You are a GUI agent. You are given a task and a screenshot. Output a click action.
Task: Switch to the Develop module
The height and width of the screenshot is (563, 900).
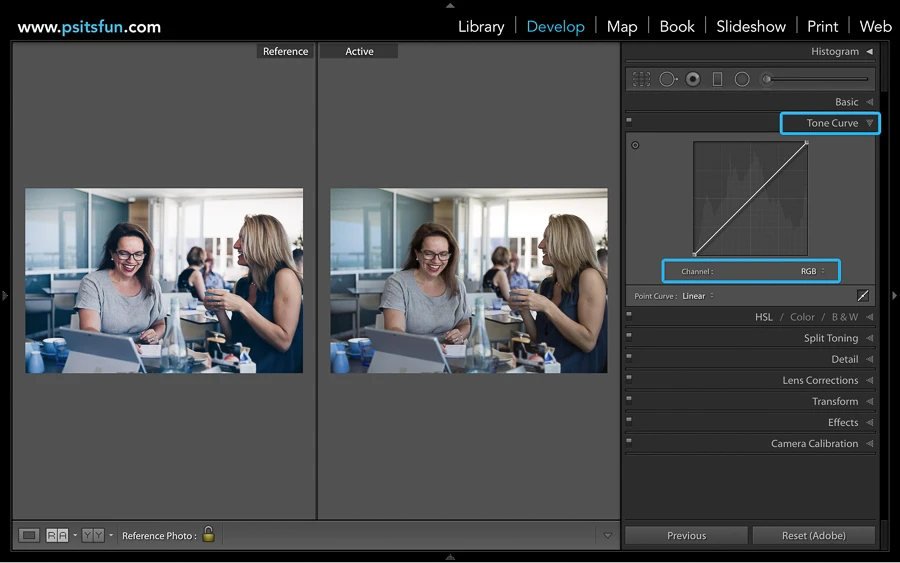[555, 27]
